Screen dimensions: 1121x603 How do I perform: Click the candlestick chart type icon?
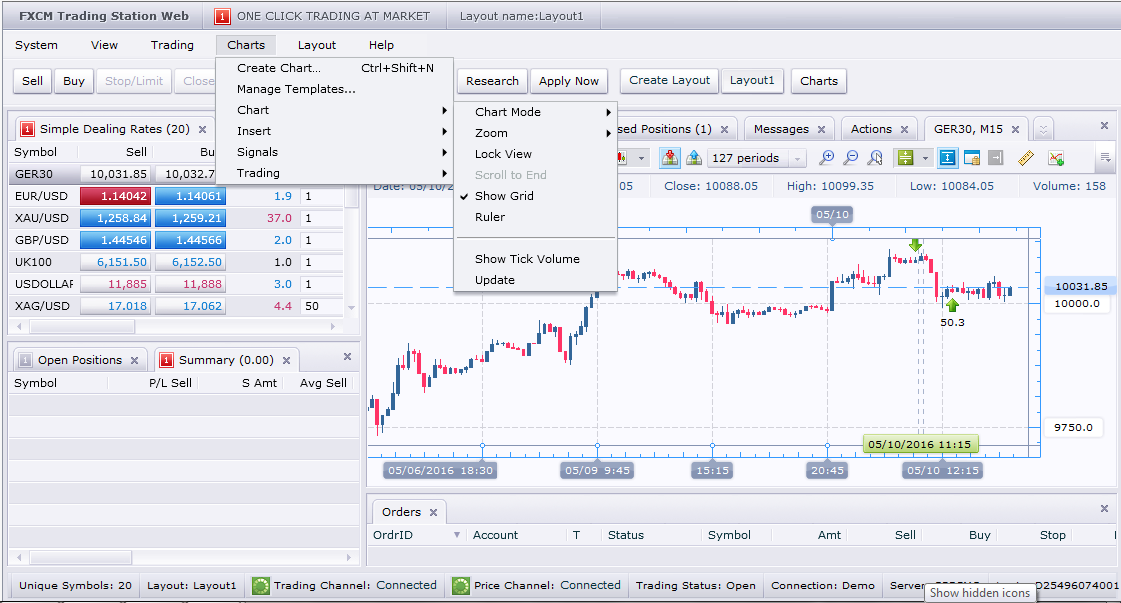[x=622, y=157]
